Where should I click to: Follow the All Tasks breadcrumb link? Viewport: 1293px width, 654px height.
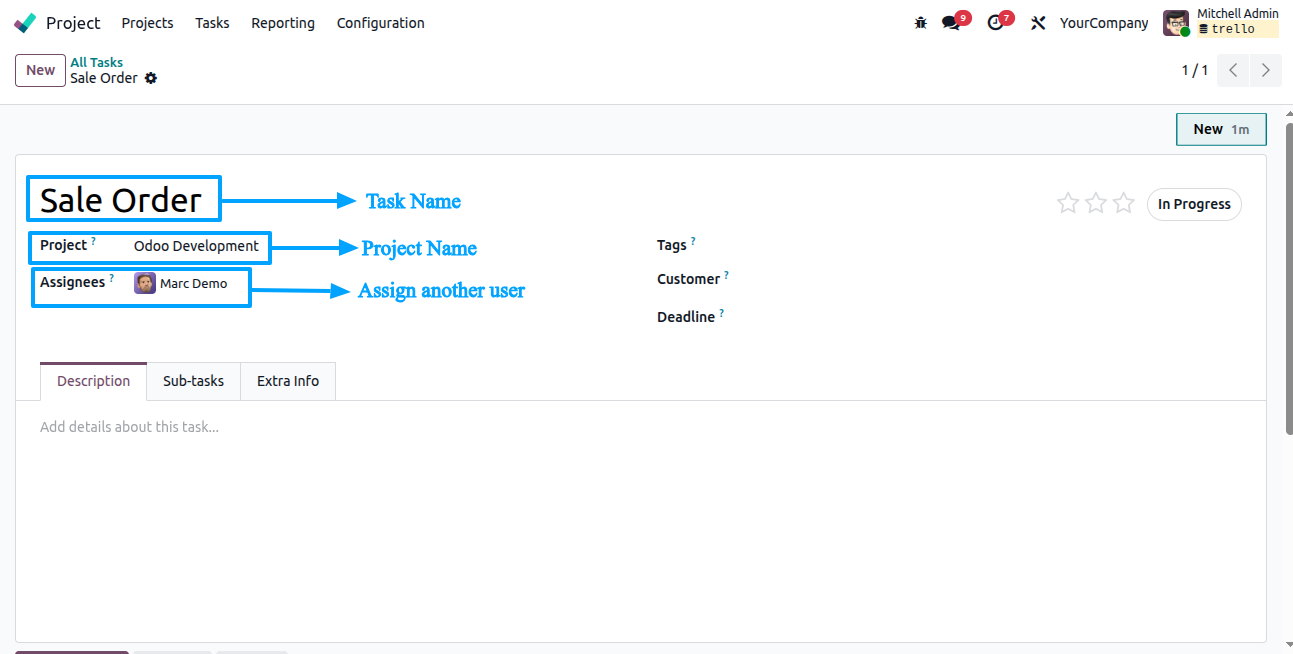coord(96,62)
